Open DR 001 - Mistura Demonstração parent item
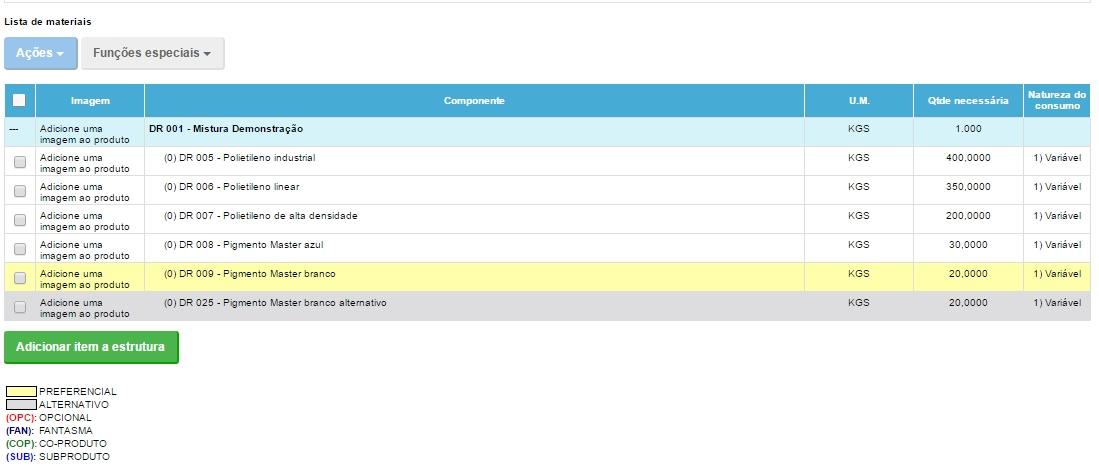The image size is (1099, 469). pyautogui.click(x=226, y=129)
